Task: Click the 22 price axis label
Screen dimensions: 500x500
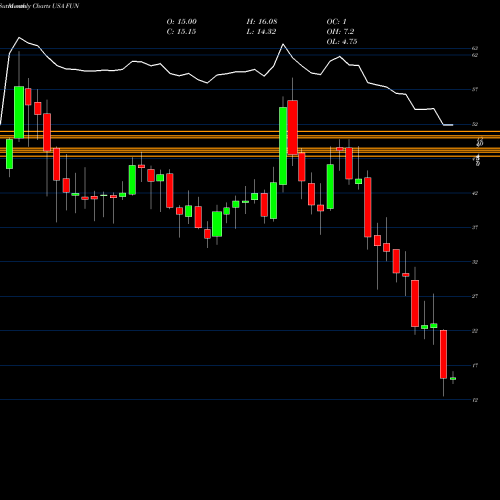Action: (x=475, y=331)
